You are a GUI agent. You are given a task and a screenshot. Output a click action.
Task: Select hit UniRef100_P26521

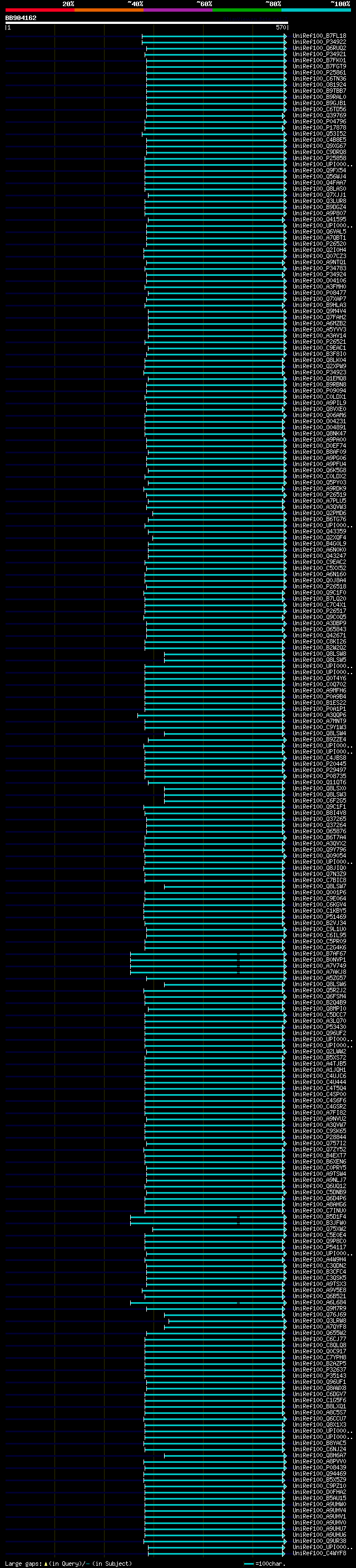click(319, 342)
